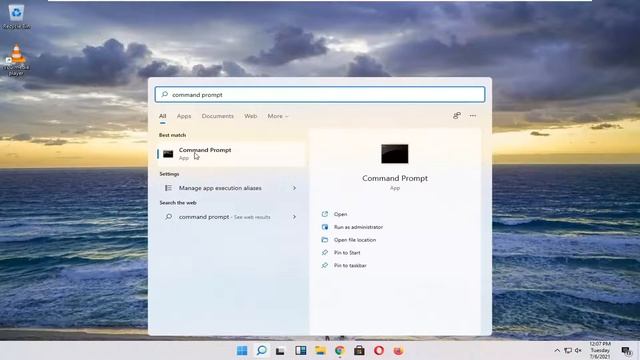Open the notification center icon
The height and width of the screenshot is (360, 640).
click(627, 351)
